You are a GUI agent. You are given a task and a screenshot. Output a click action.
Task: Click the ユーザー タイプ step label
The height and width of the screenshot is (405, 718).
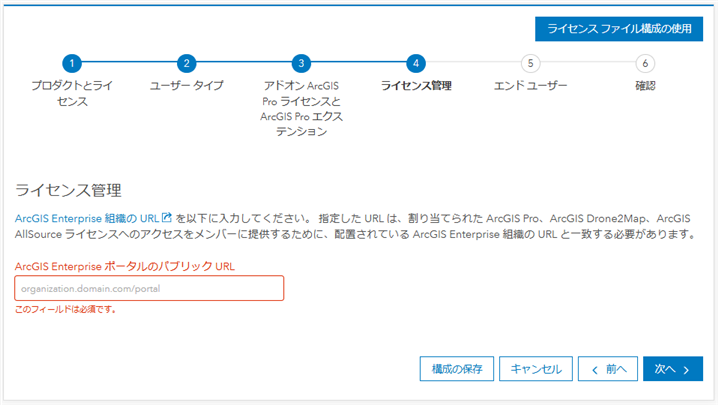click(186, 85)
